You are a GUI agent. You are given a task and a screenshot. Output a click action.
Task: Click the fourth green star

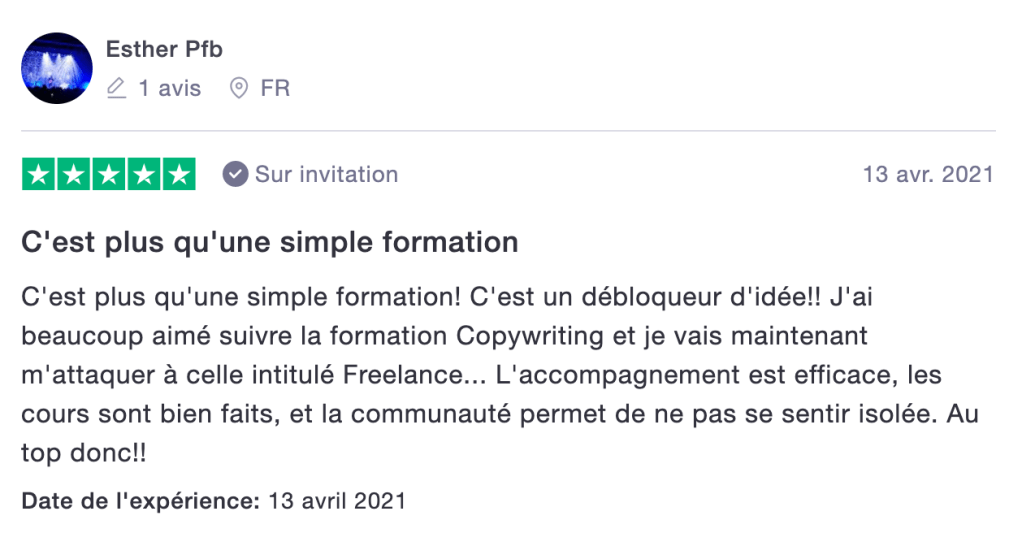[144, 175]
